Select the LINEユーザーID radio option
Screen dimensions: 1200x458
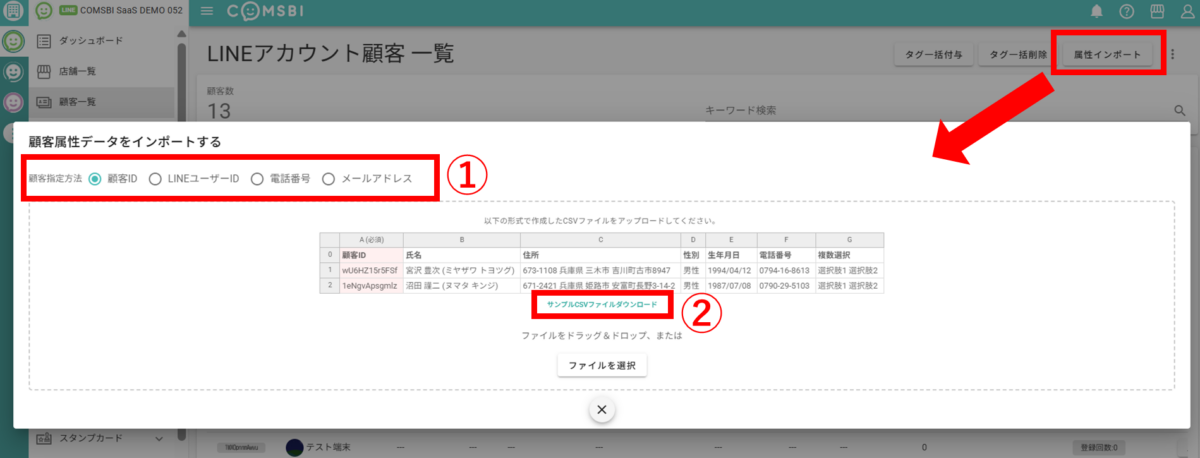(x=155, y=179)
